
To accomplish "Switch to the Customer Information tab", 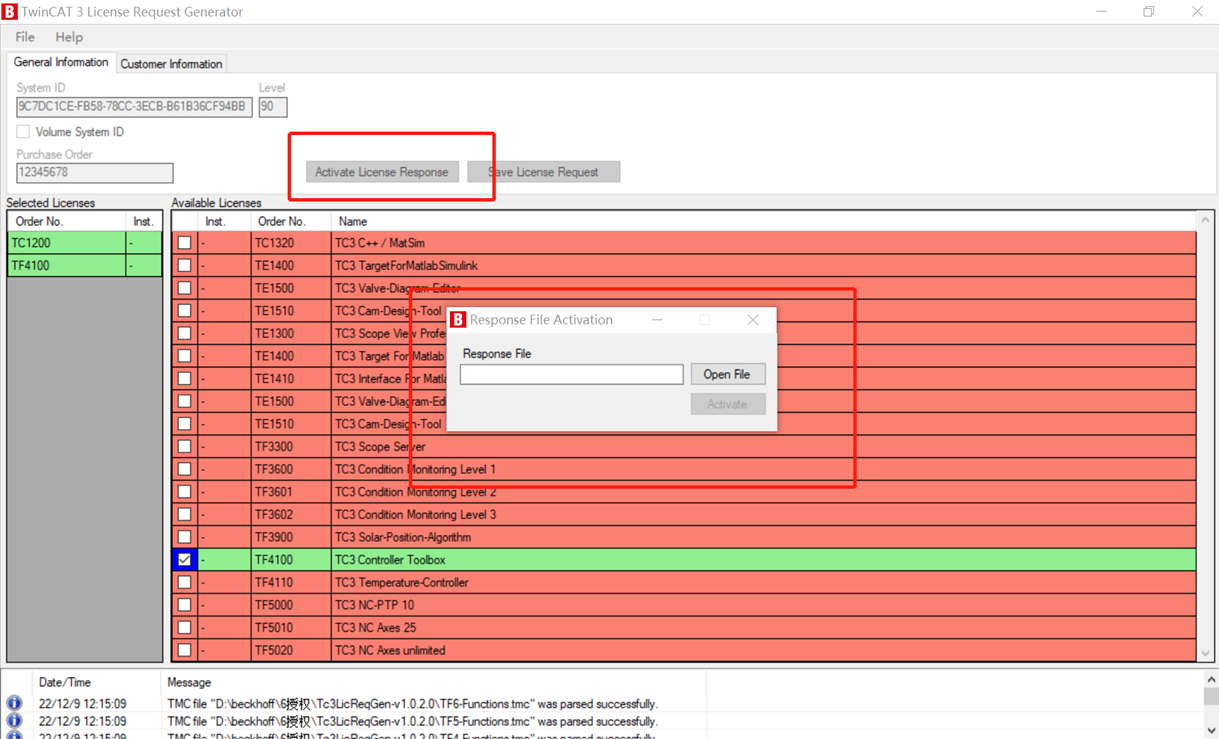I will [171, 64].
